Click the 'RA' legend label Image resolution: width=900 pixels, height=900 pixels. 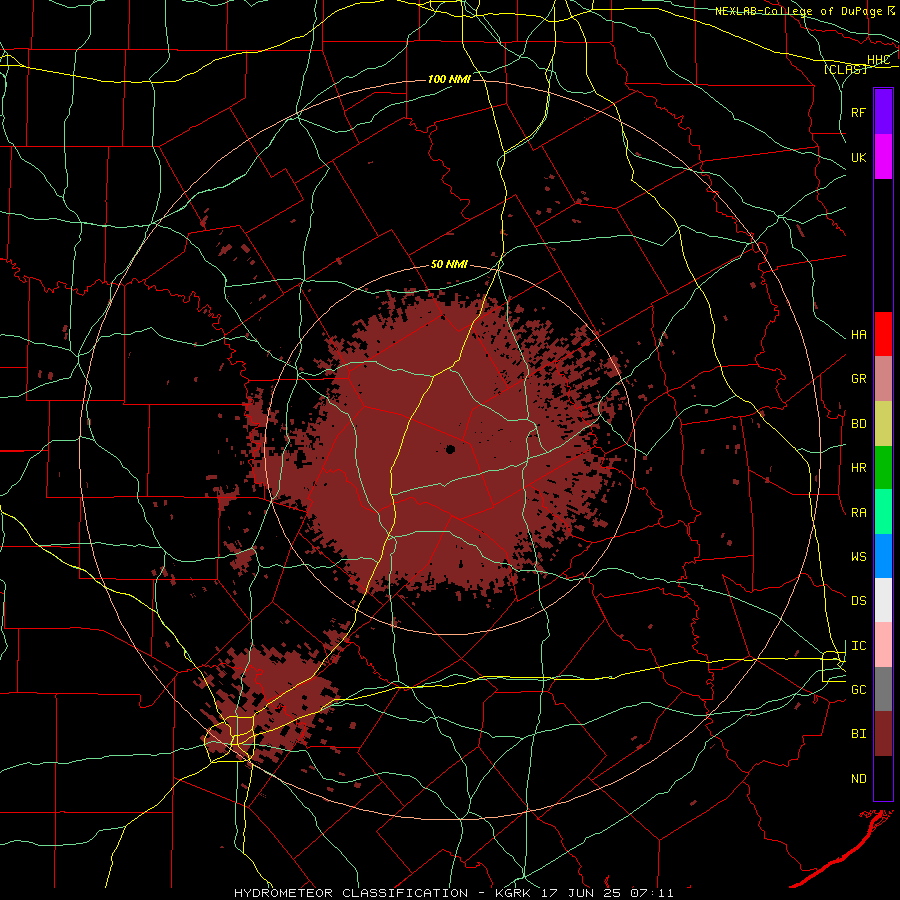coord(859,513)
